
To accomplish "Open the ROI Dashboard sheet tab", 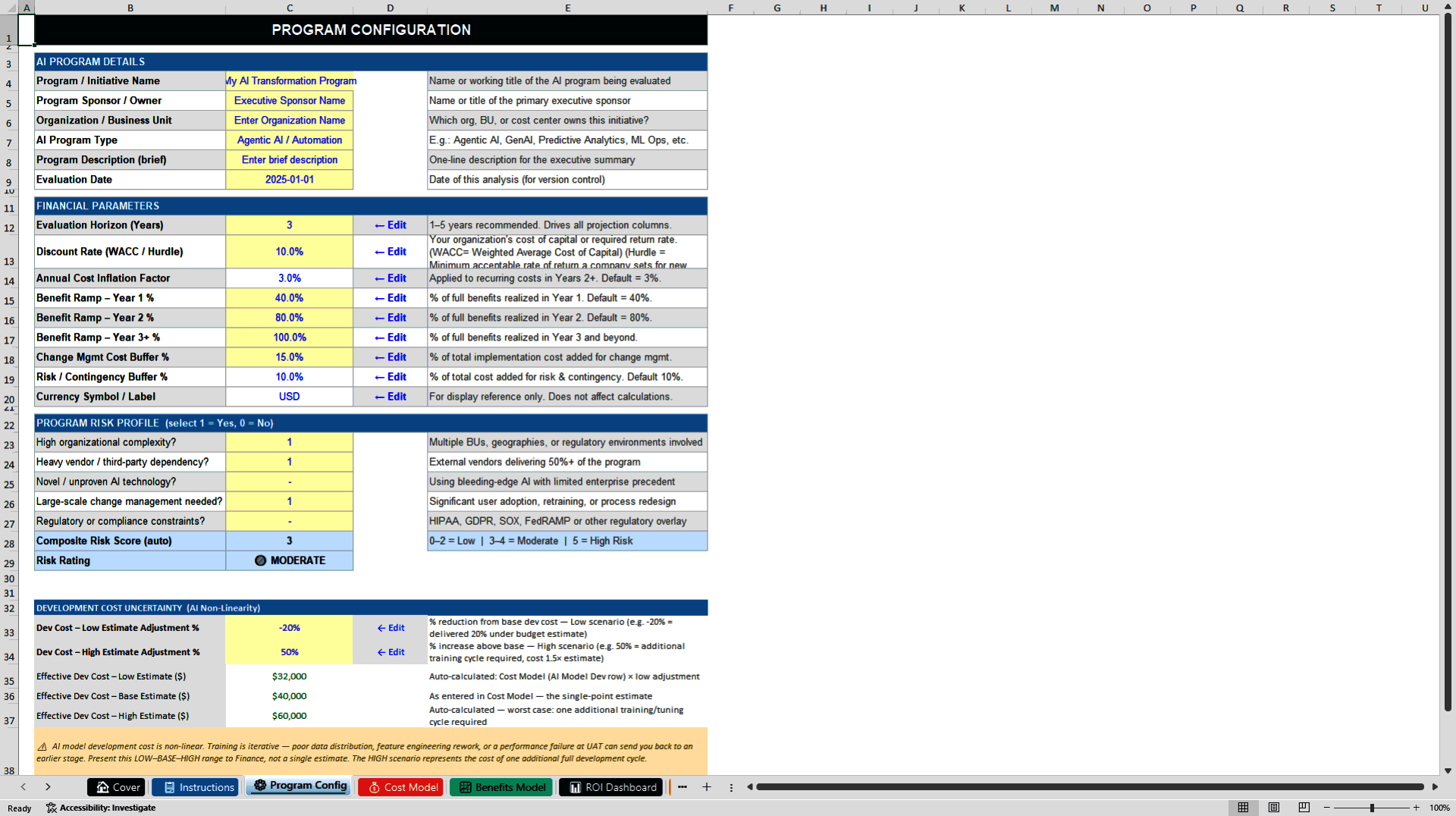I will (610, 787).
